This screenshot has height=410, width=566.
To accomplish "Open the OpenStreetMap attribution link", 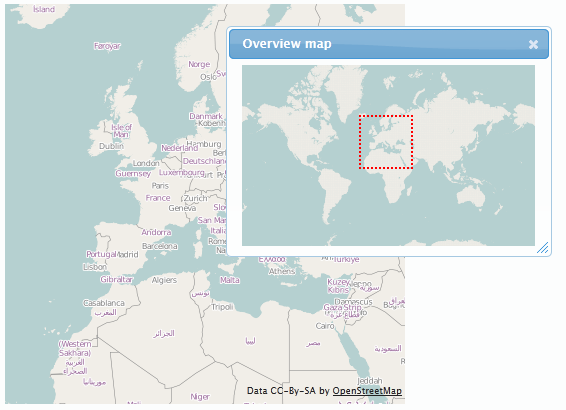I will pos(367,391).
